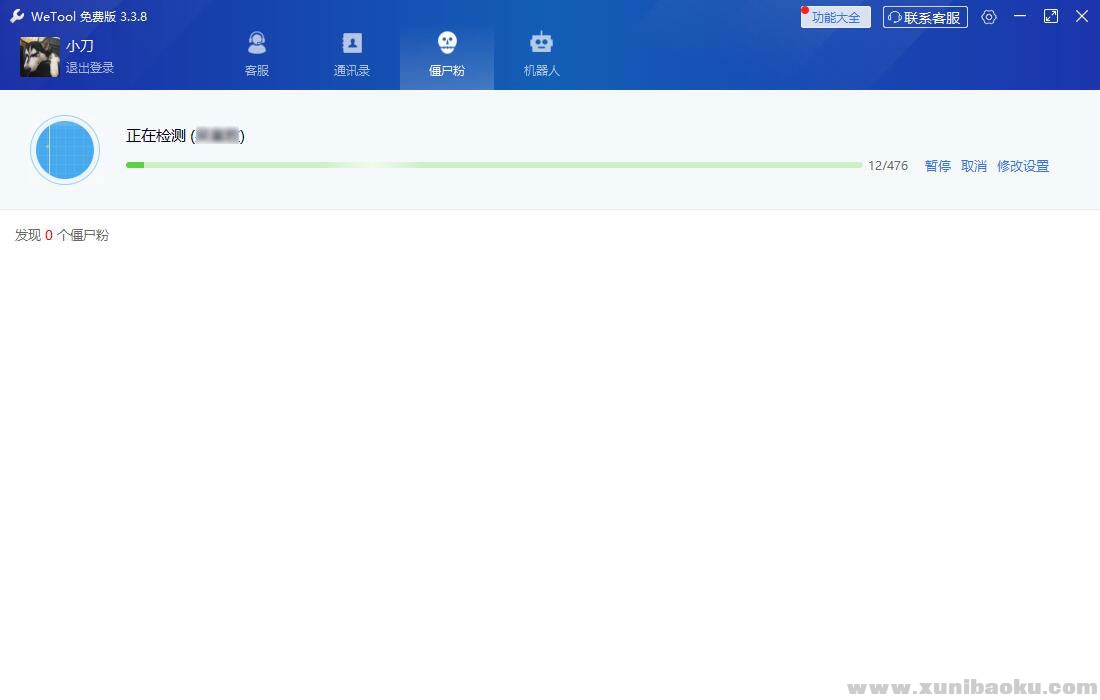Maximize the WeTool window
The height and width of the screenshot is (700, 1100).
coord(1051,16)
